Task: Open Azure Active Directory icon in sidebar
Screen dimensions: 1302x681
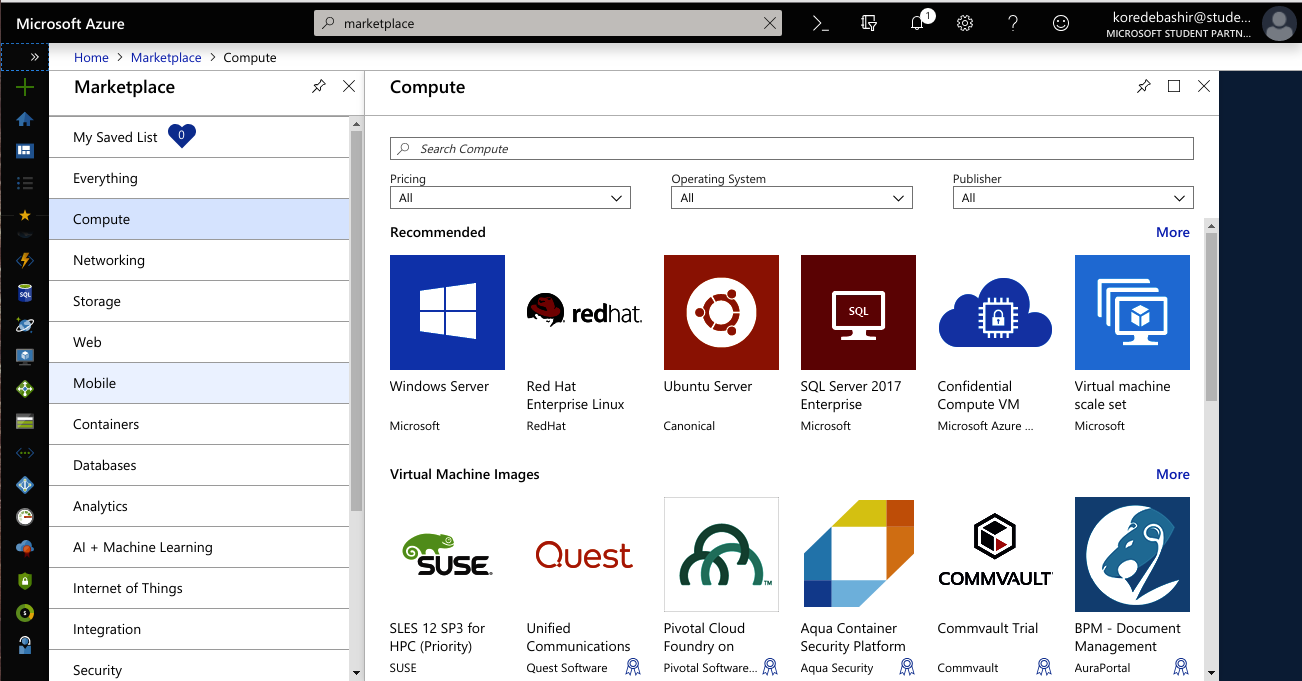Action: coord(25,485)
